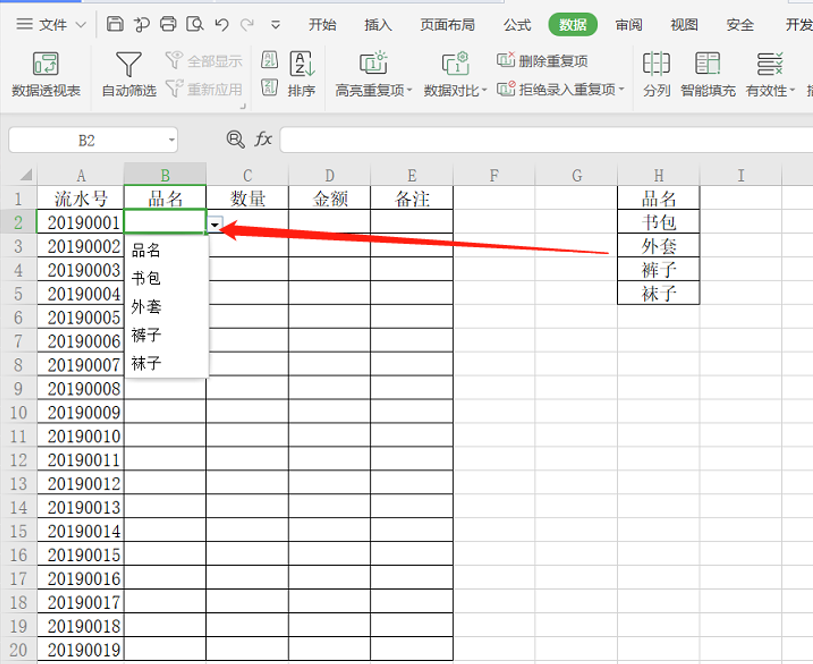Click the select-all corner of the sheet
Image resolution: width=813 pixels, height=664 pixels.
[x=24, y=175]
